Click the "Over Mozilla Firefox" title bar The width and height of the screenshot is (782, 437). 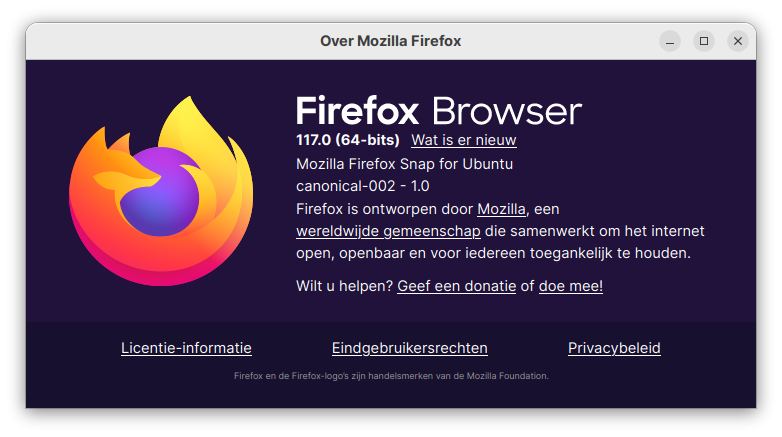tap(390, 41)
